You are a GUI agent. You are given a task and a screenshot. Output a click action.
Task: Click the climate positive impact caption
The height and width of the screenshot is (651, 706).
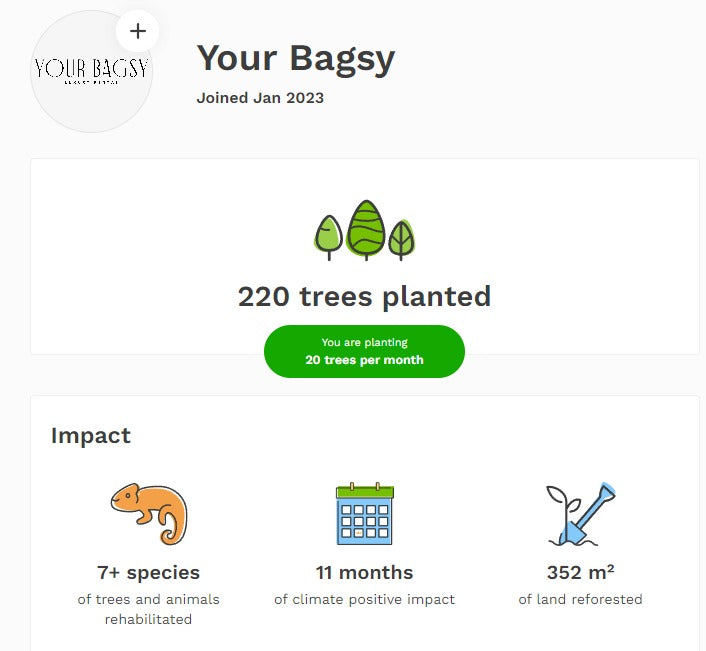[364, 599]
